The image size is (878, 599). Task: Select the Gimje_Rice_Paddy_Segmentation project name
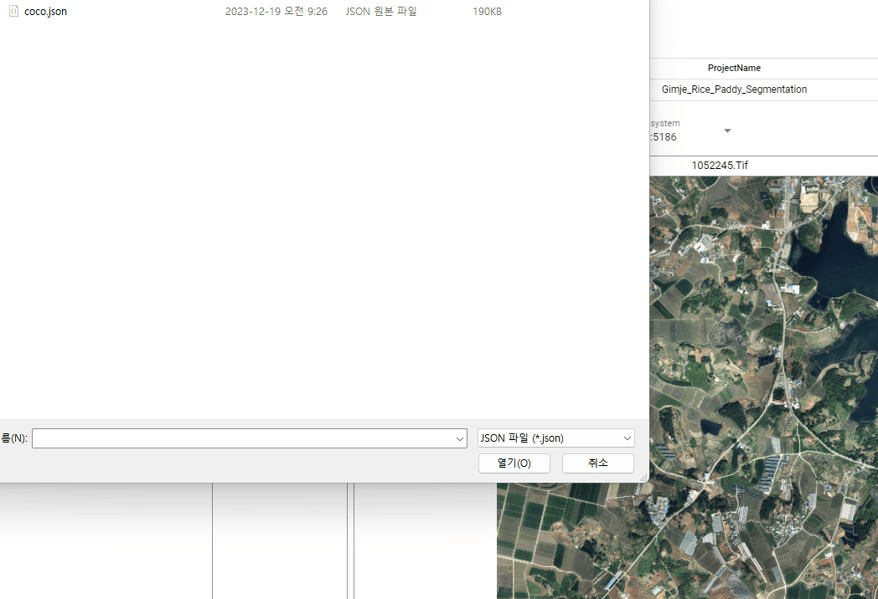pos(733,88)
